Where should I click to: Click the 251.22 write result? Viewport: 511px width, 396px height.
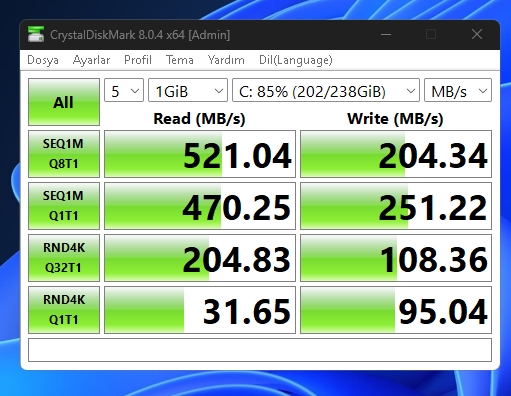[x=396, y=206]
